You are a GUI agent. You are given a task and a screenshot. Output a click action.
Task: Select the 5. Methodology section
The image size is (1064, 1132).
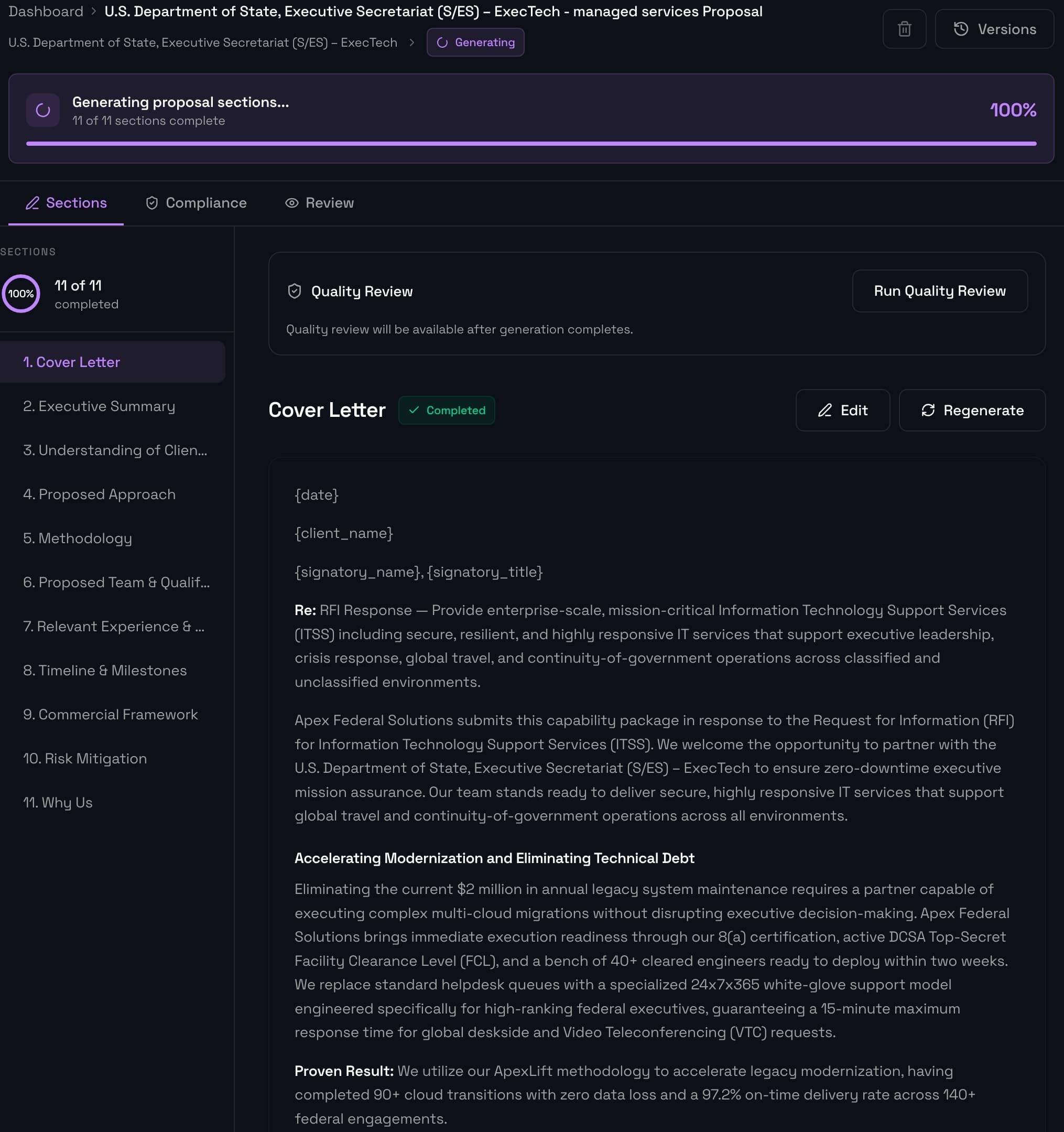(x=113, y=538)
